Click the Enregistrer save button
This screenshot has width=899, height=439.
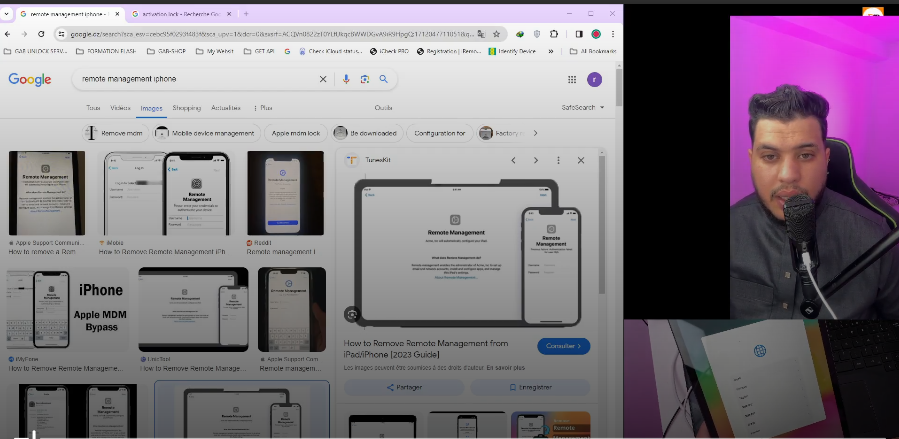(530, 387)
